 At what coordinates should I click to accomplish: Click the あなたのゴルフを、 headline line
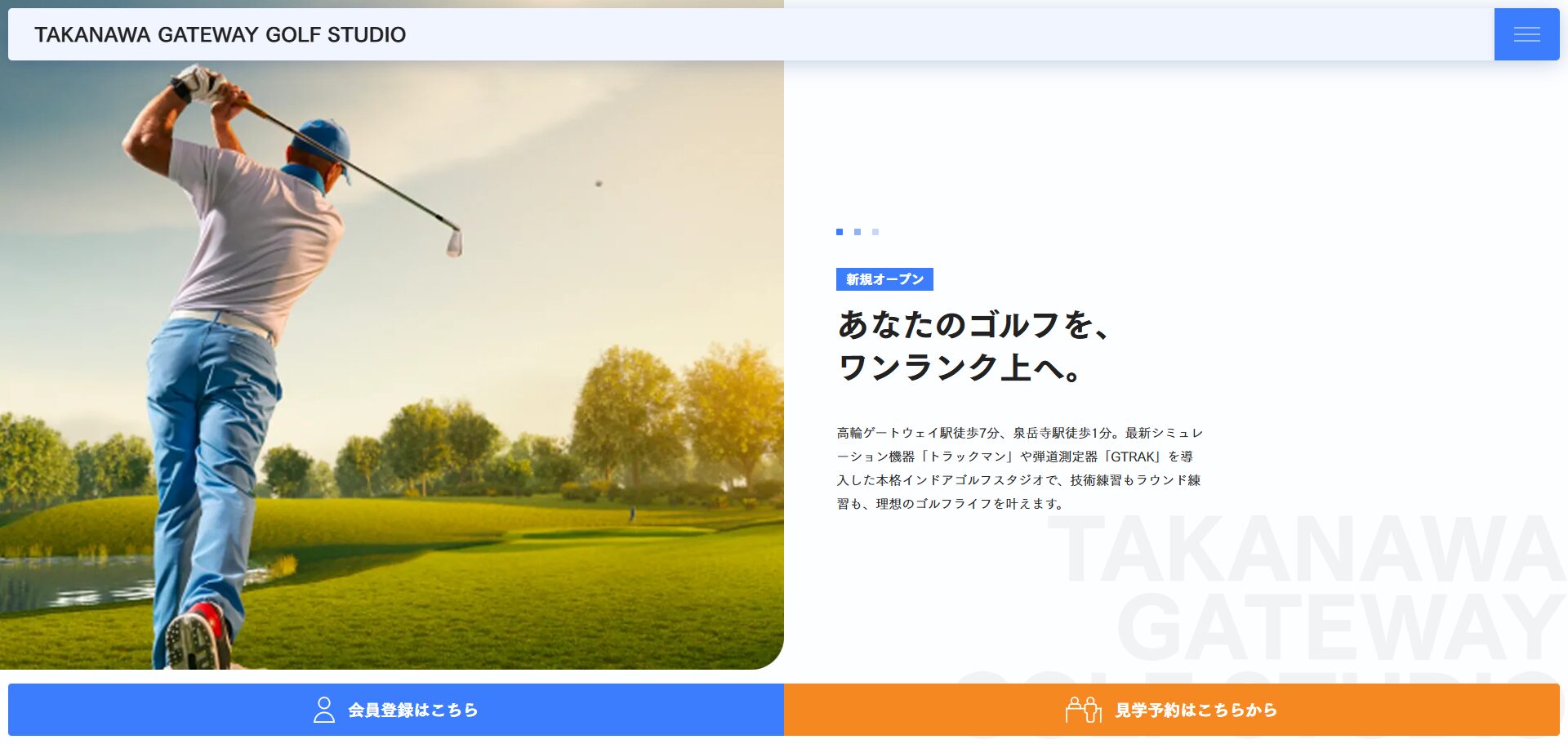click(973, 325)
